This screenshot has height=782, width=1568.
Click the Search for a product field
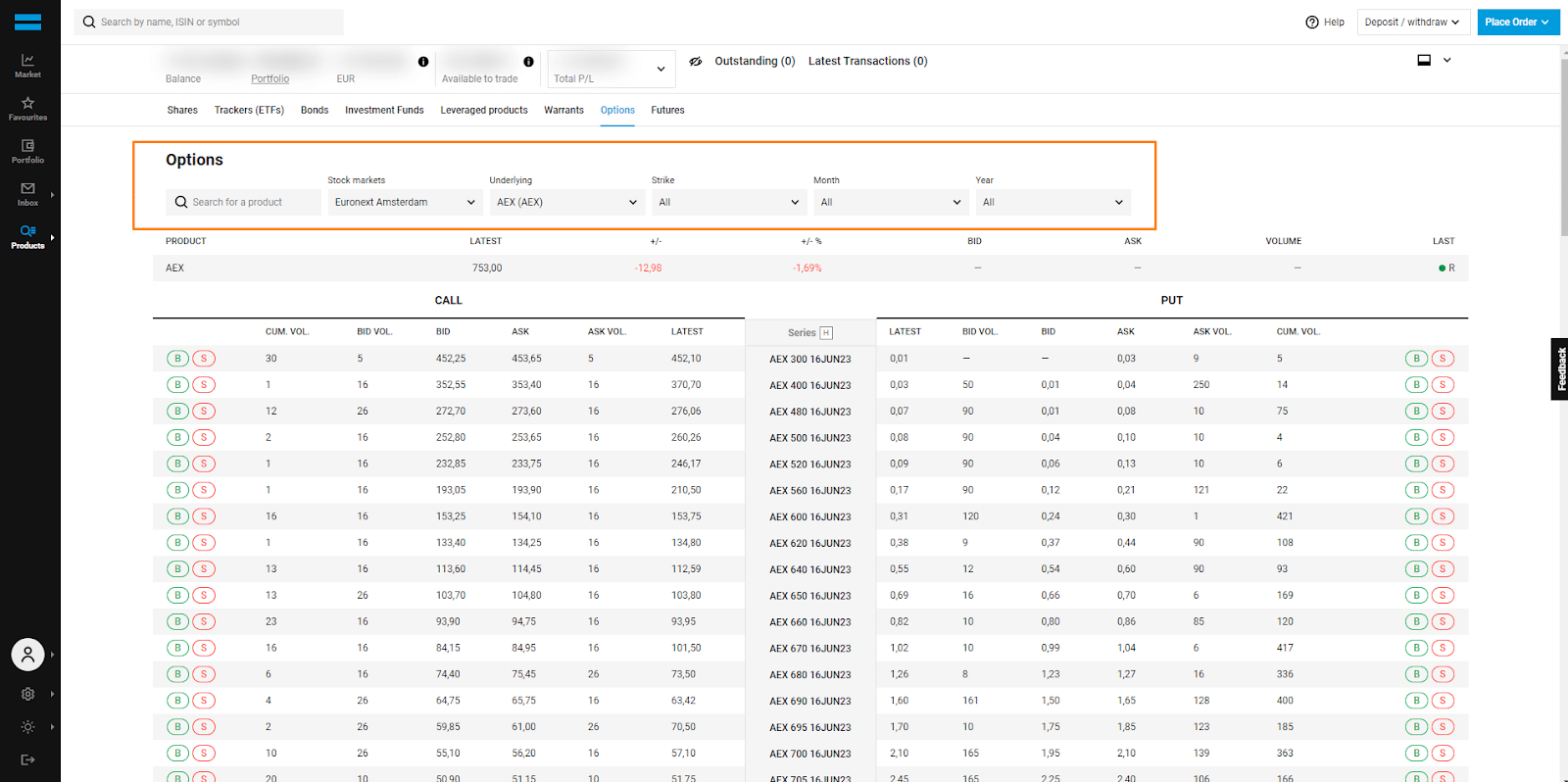pos(243,202)
